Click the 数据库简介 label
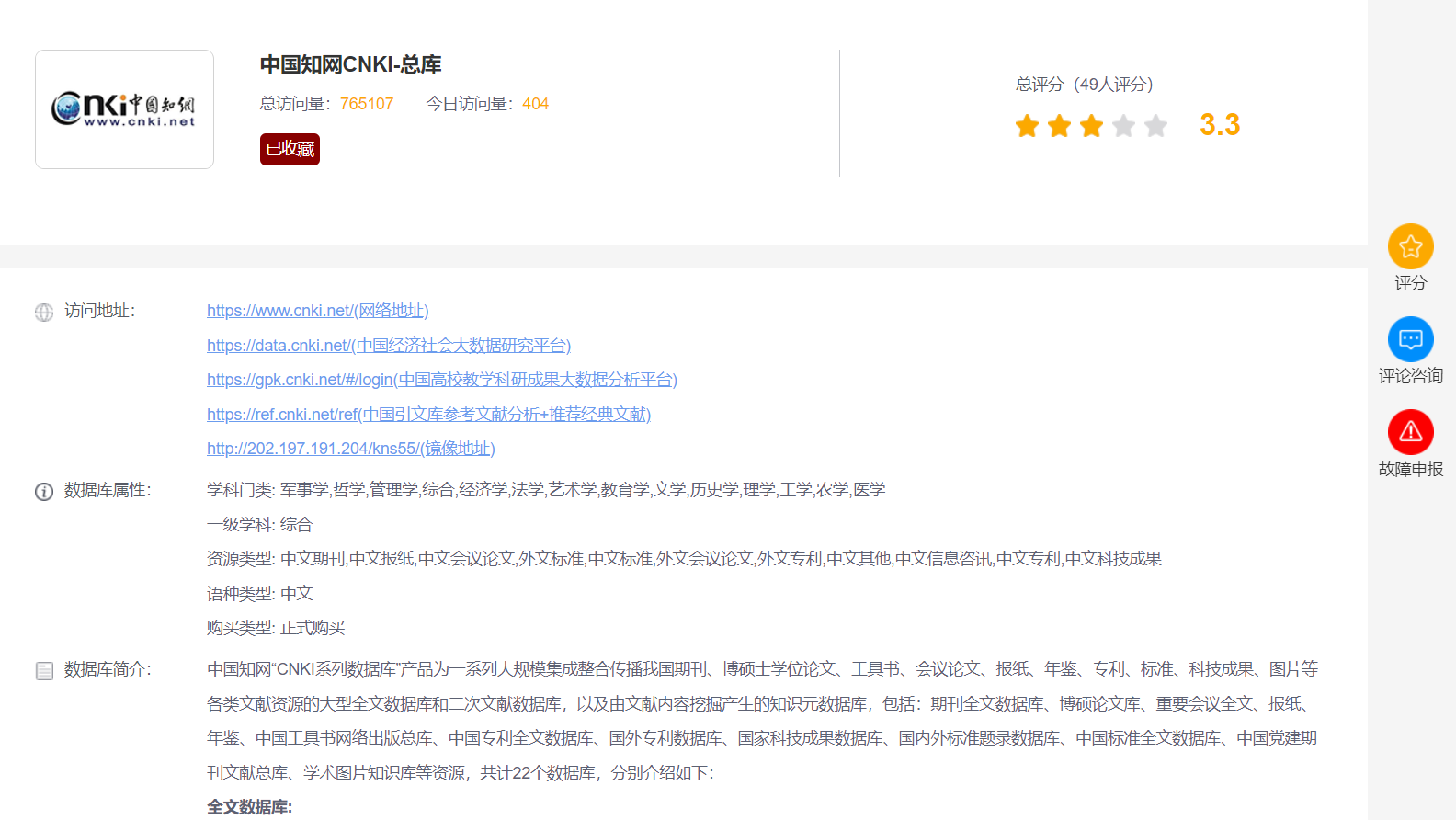The height and width of the screenshot is (820, 1456). coord(108,669)
